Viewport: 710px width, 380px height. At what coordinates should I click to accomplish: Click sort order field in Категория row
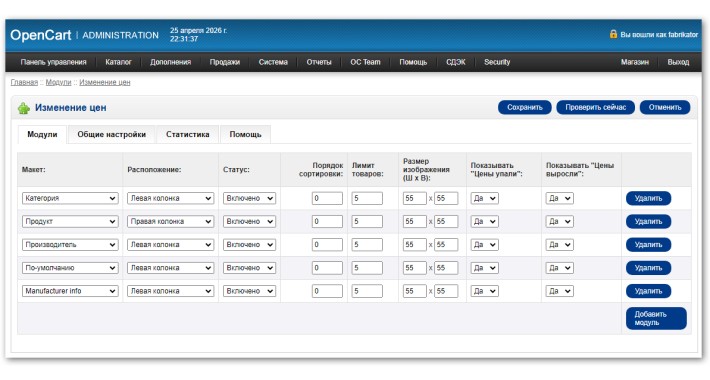327,198
